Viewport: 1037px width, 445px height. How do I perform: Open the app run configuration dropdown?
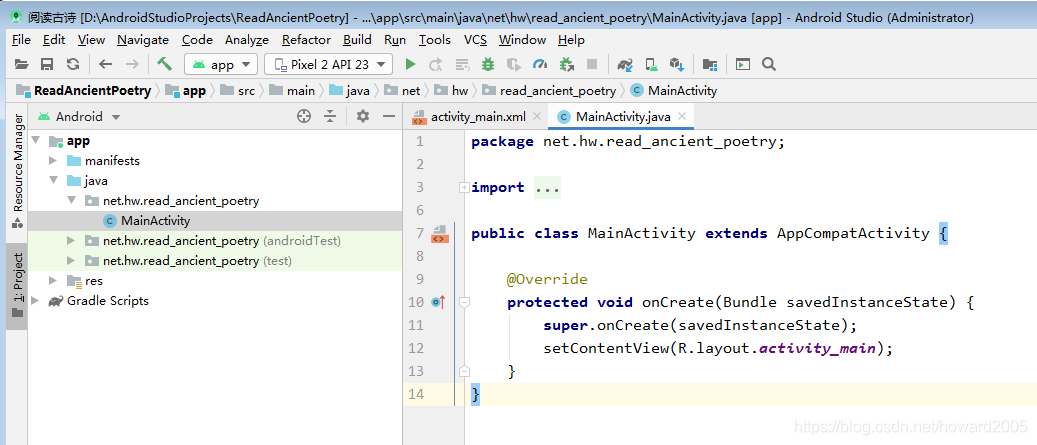(x=221, y=64)
